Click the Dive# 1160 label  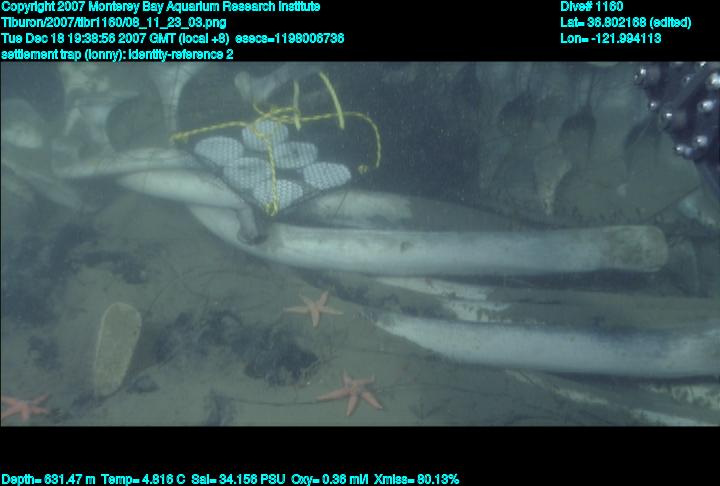(591, 6)
